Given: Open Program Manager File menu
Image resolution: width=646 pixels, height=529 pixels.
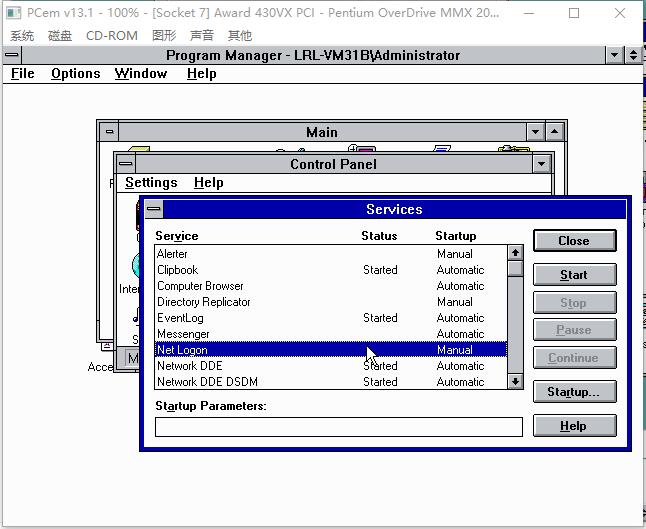Looking at the screenshot, I should coord(23,74).
